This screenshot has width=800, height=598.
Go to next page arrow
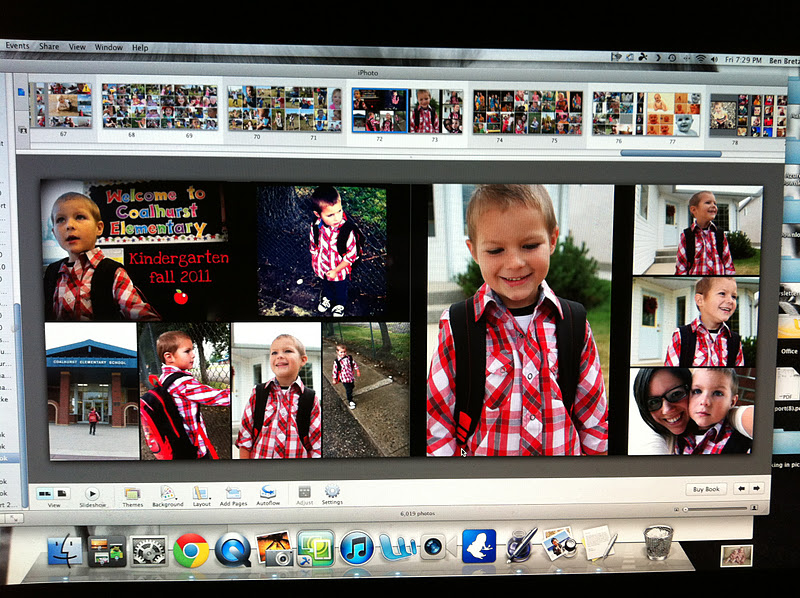coord(757,488)
